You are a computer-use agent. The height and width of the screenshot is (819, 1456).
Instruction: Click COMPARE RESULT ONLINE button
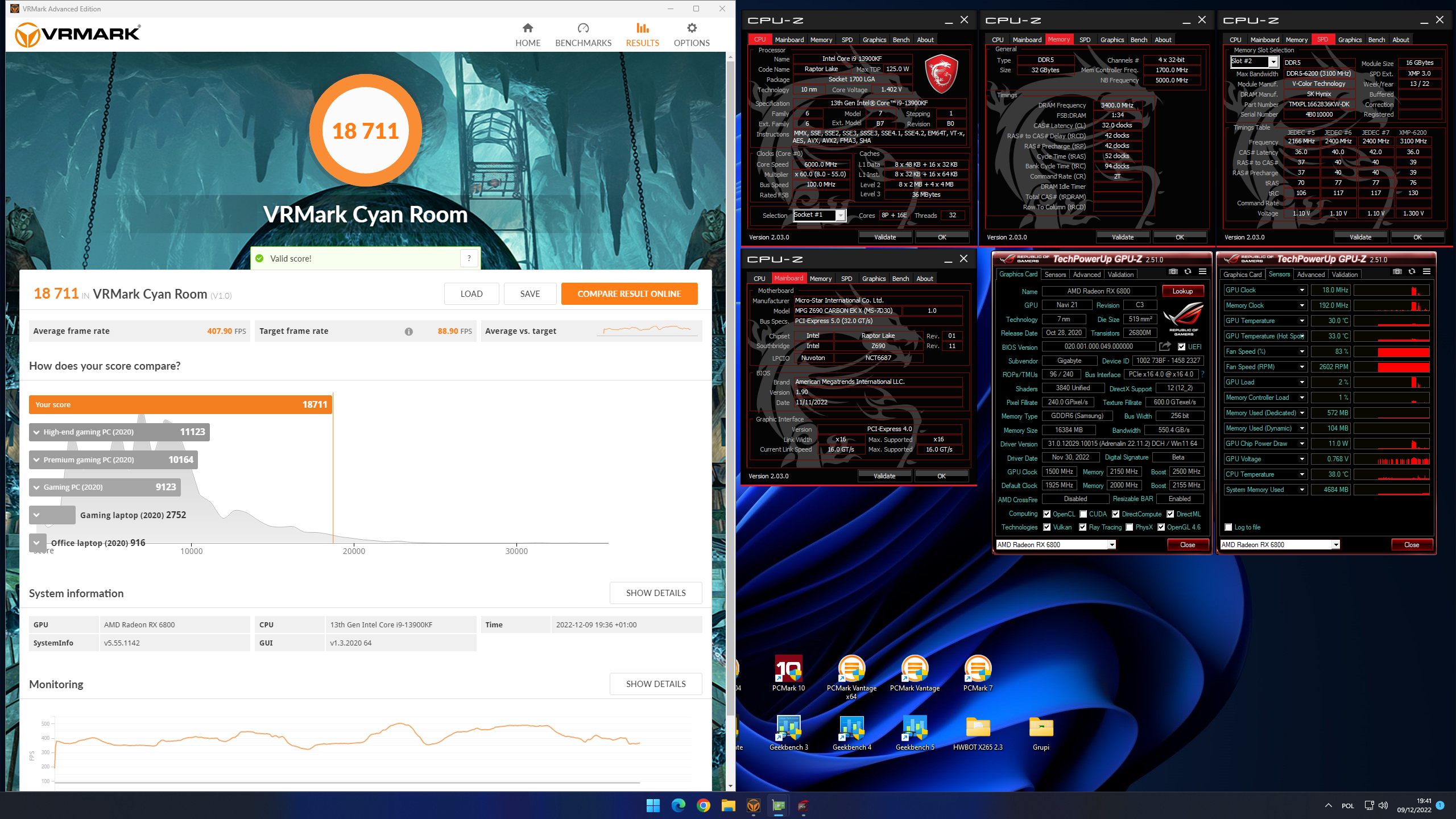tap(629, 294)
